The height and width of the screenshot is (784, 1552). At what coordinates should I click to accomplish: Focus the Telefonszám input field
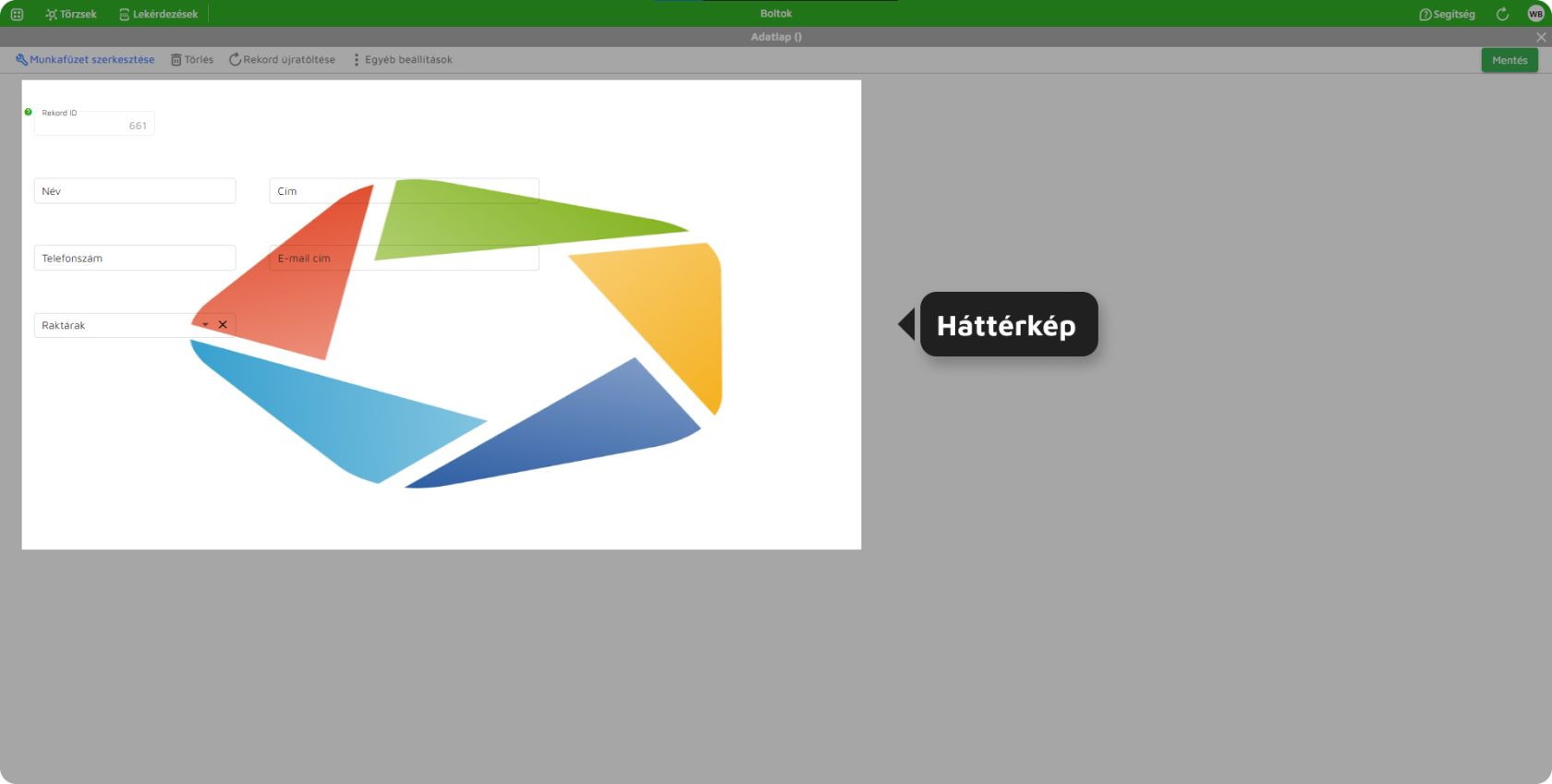(135, 258)
